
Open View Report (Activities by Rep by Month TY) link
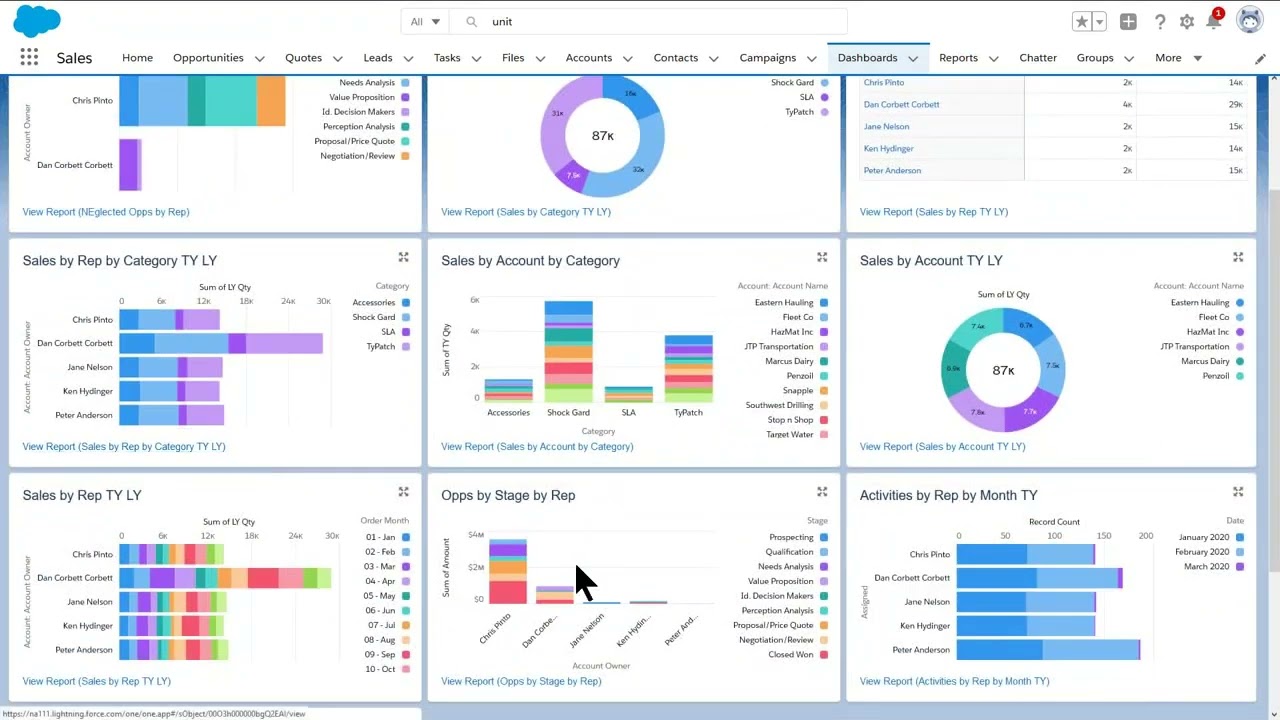pyautogui.click(x=954, y=682)
